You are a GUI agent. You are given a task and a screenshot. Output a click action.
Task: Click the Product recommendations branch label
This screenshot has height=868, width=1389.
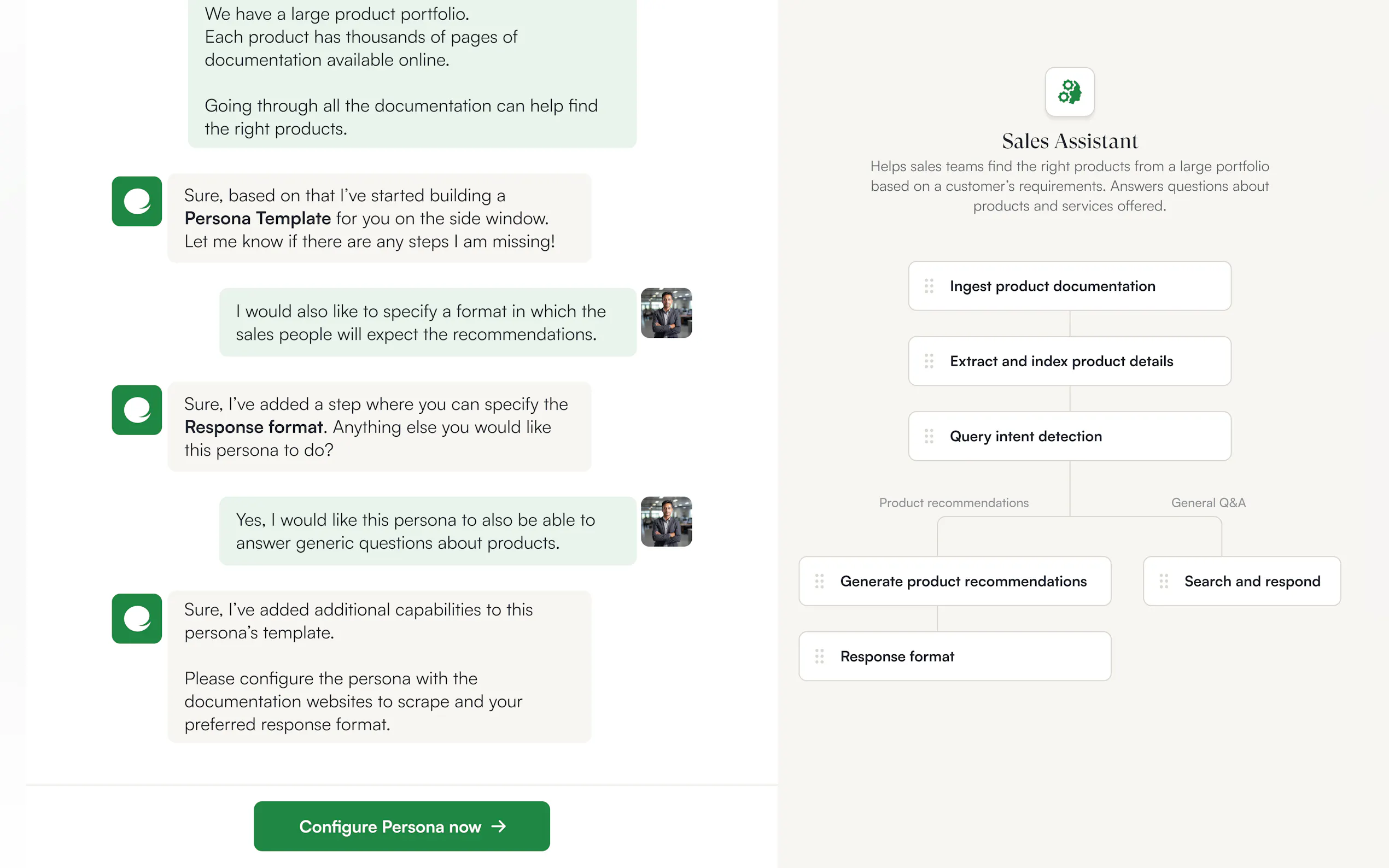tap(953, 503)
